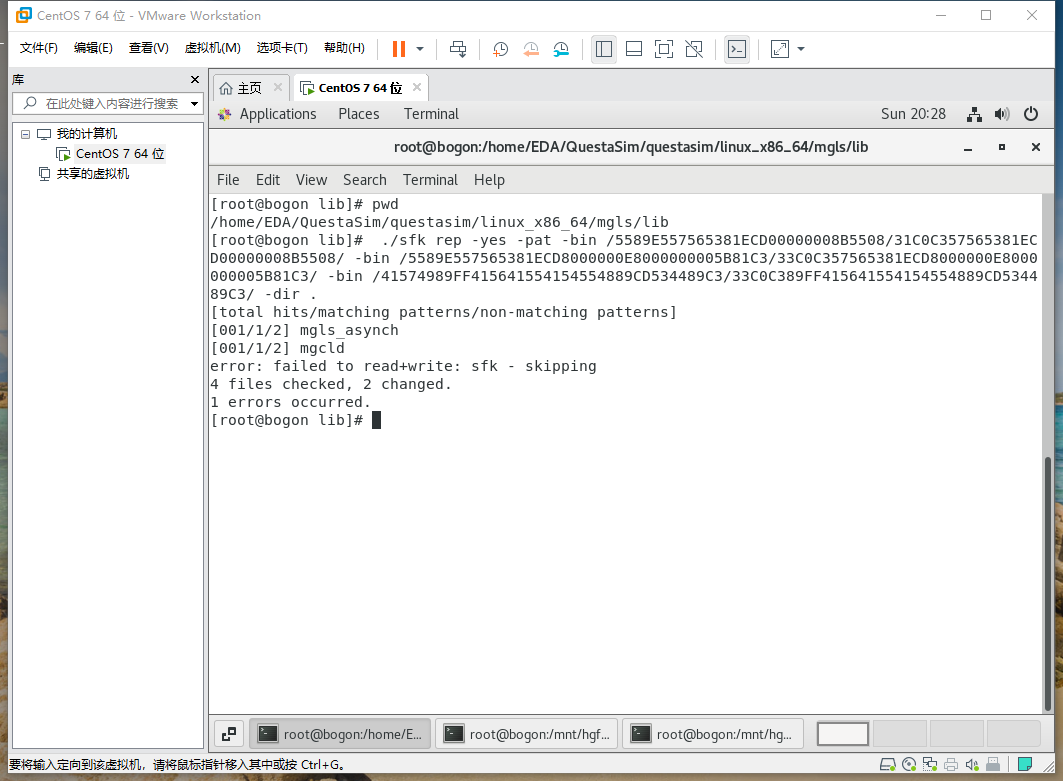Open the 虚拟机(M) menu
This screenshot has width=1063, height=781.
[x=212, y=48]
